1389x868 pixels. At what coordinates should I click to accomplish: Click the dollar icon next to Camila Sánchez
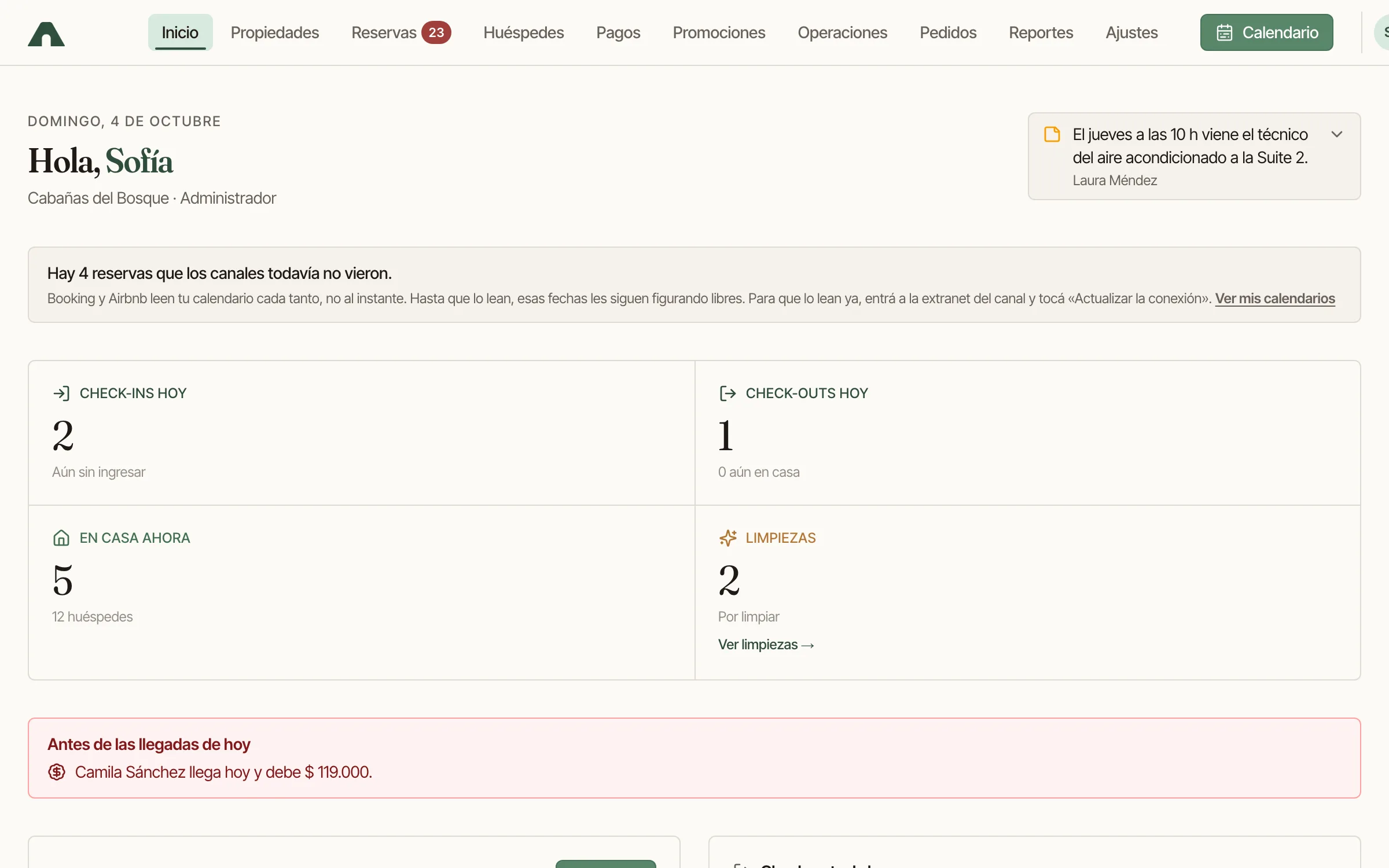(57, 772)
